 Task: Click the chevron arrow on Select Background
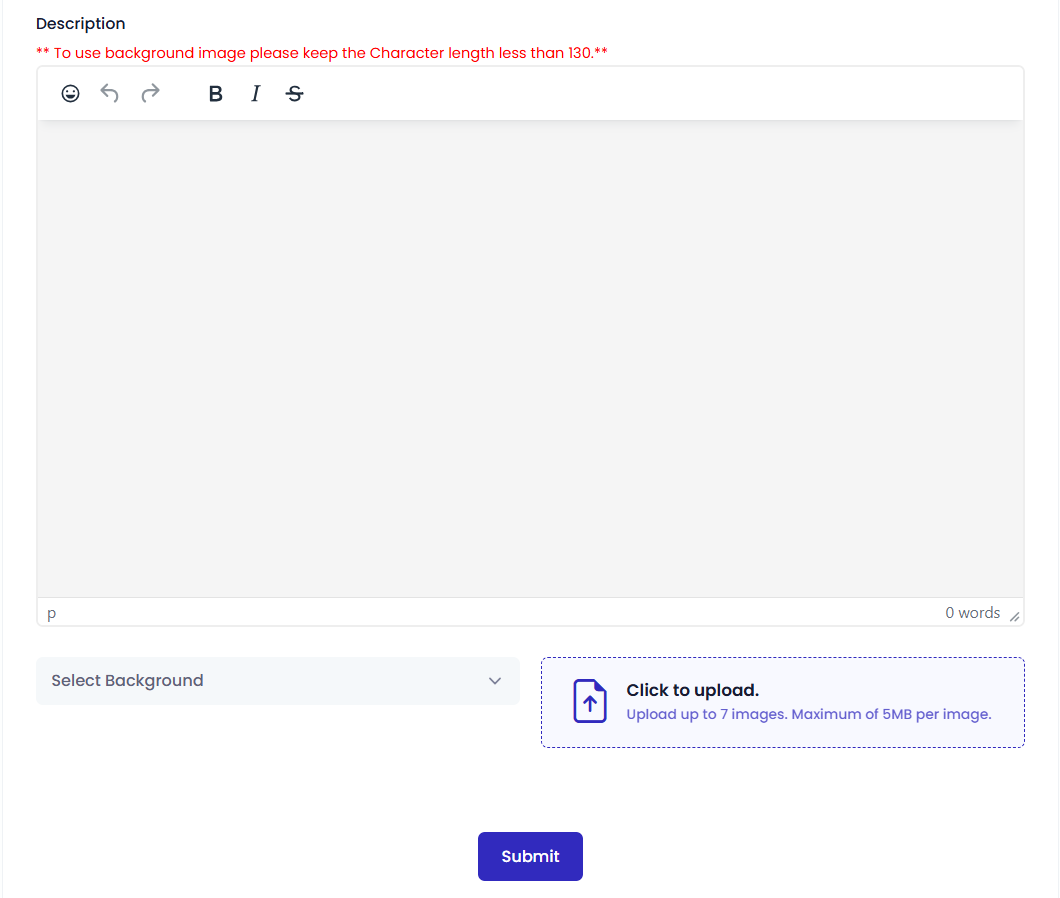click(495, 681)
